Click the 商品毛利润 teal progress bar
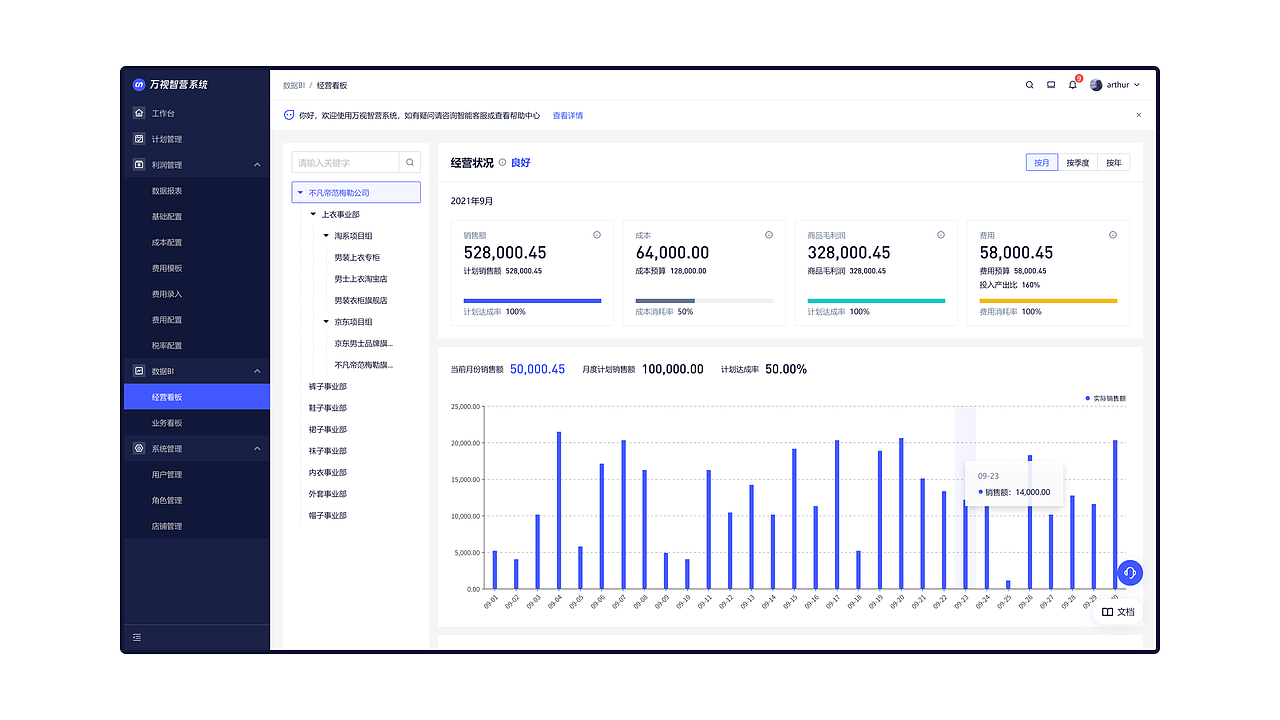The width and height of the screenshot is (1280, 720). point(876,300)
